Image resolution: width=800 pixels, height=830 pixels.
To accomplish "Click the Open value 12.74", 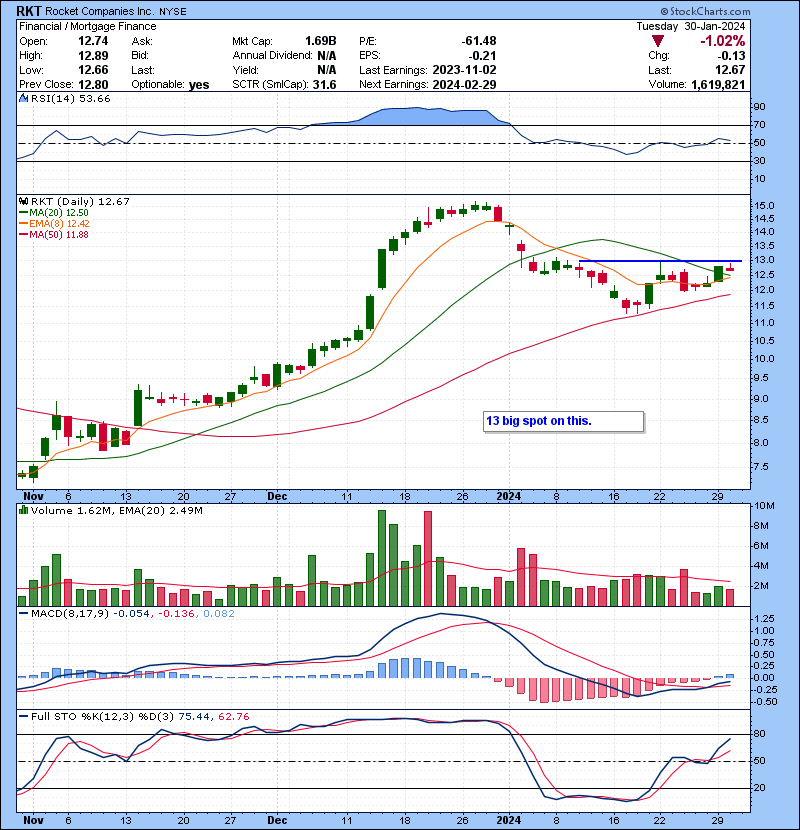I will pos(93,41).
